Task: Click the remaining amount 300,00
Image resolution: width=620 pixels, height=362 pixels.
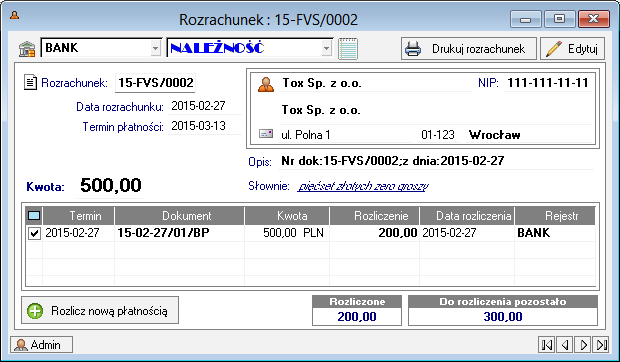Action: [x=503, y=317]
